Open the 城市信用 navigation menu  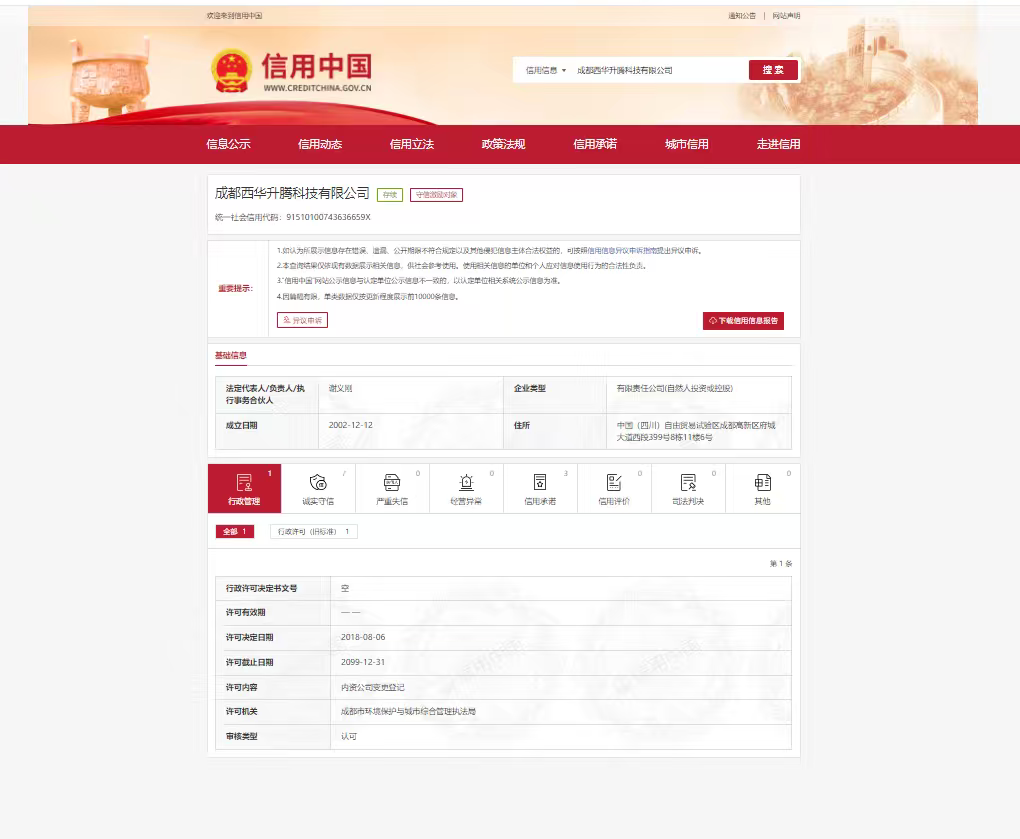(x=687, y=144)
